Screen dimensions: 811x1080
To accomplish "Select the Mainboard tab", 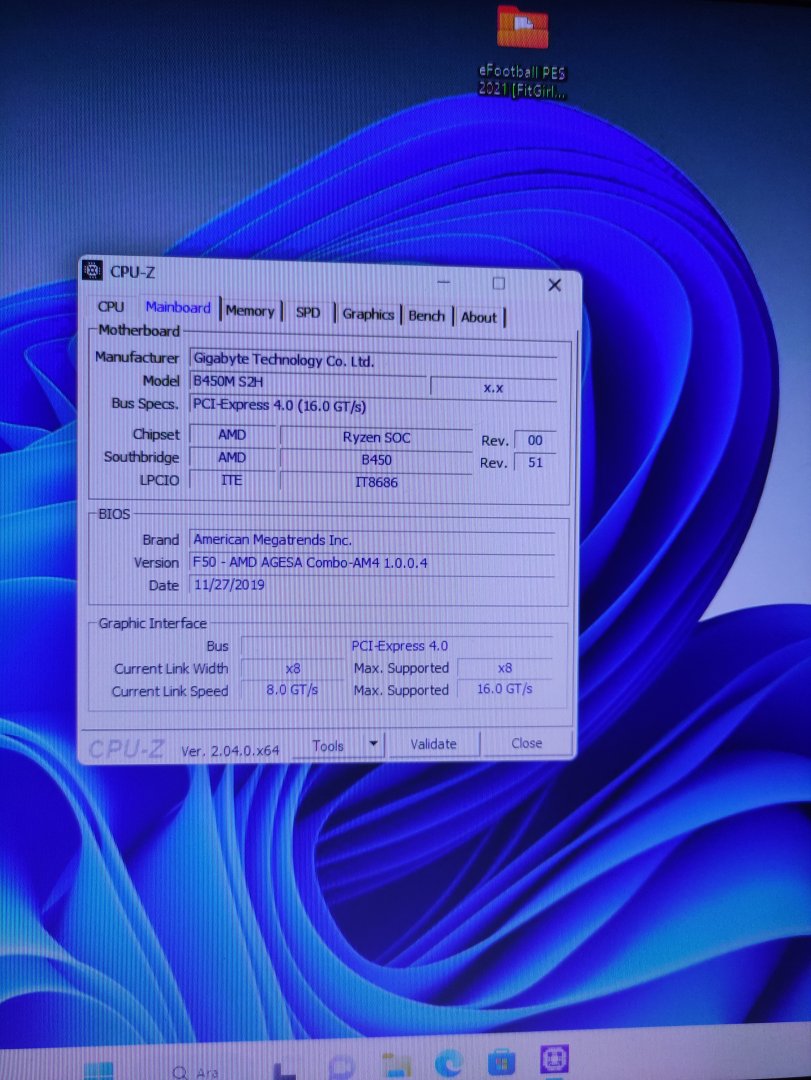I will [x=178, y=308].
